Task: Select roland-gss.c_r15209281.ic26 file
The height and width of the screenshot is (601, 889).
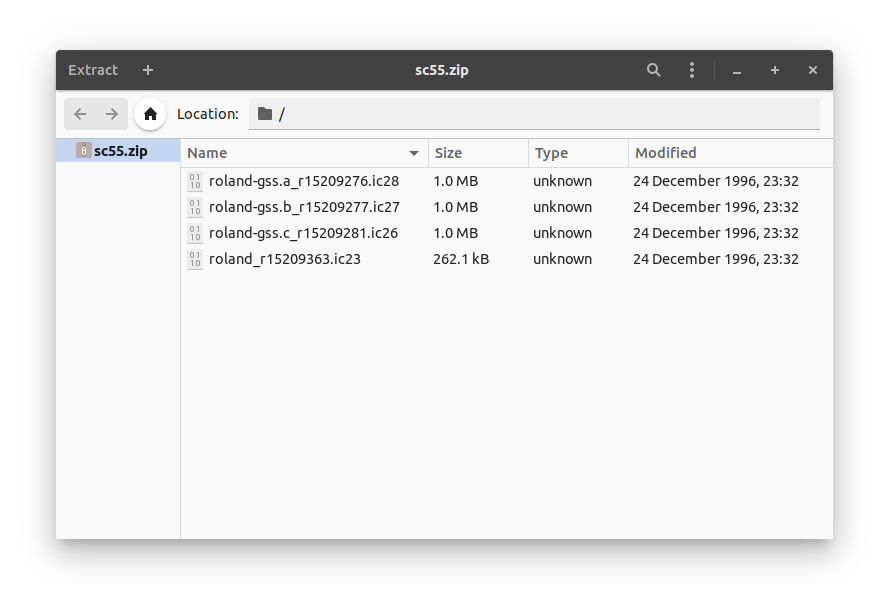Action: (x=304, y=233)
